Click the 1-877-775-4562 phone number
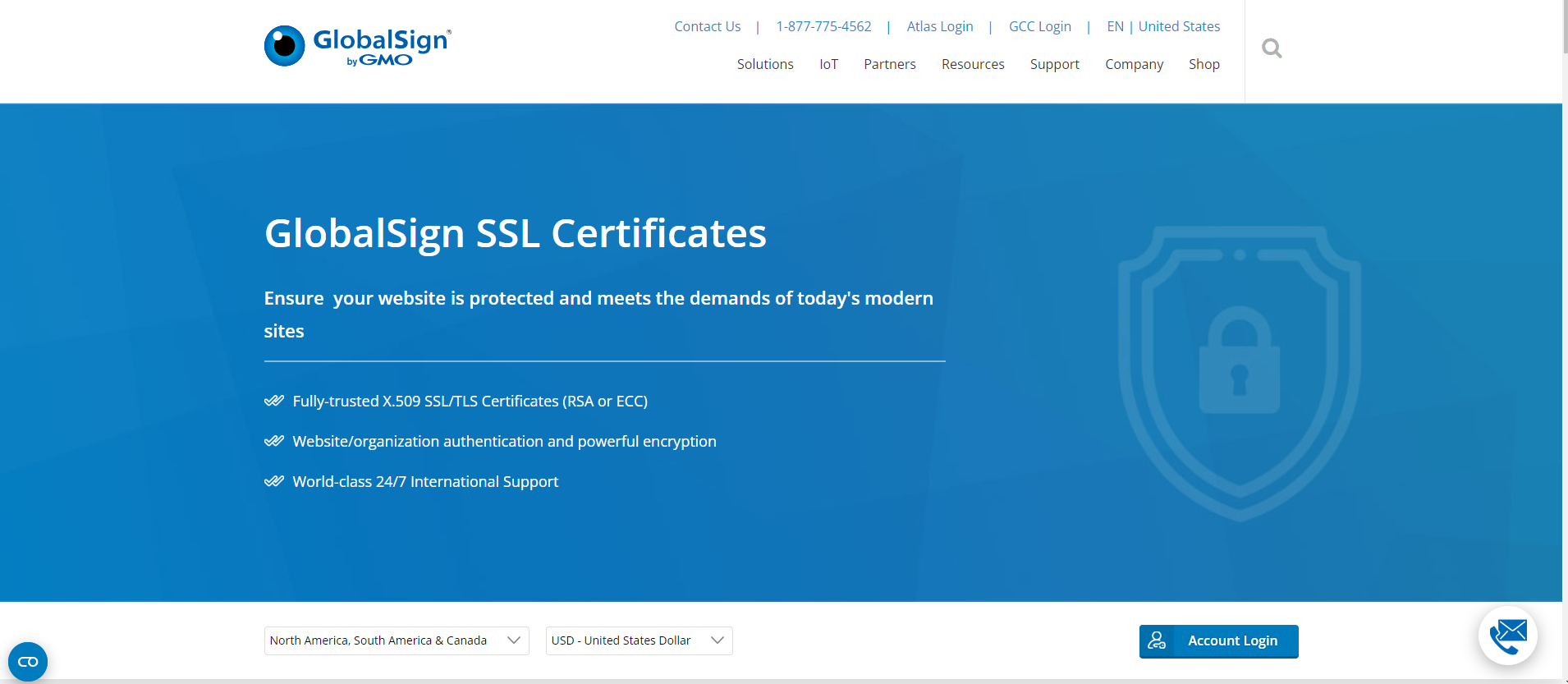Image resolution: width=1568 pixels, height=684 pixels. click(x=823, y=26)
